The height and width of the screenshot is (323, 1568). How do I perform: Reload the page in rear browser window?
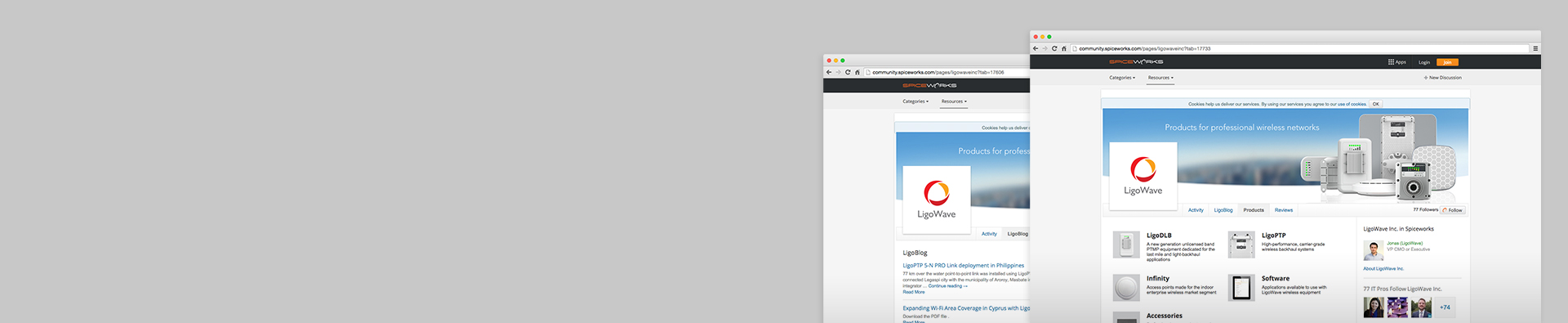click(848, 72)
